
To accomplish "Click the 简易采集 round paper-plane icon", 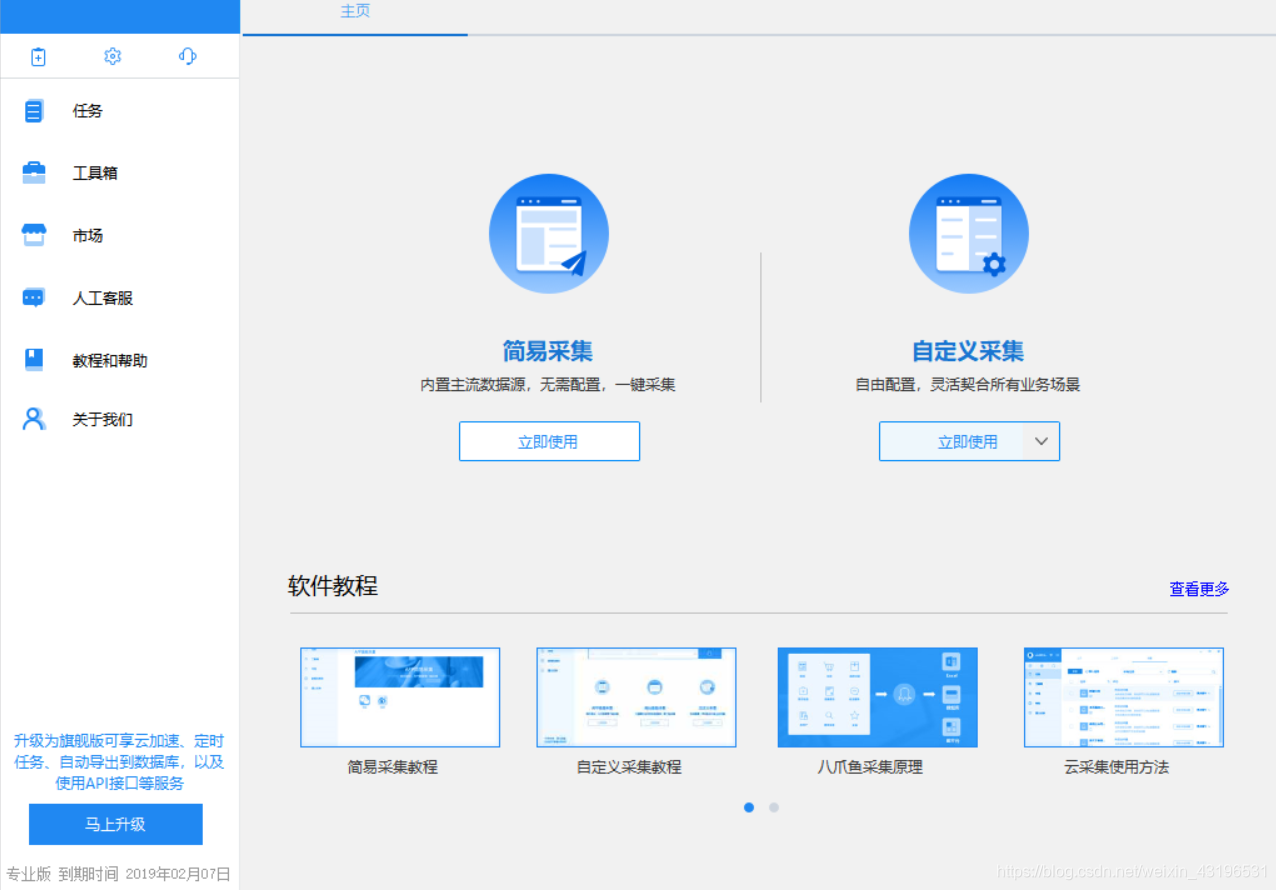I will click(x=549, y=234).
